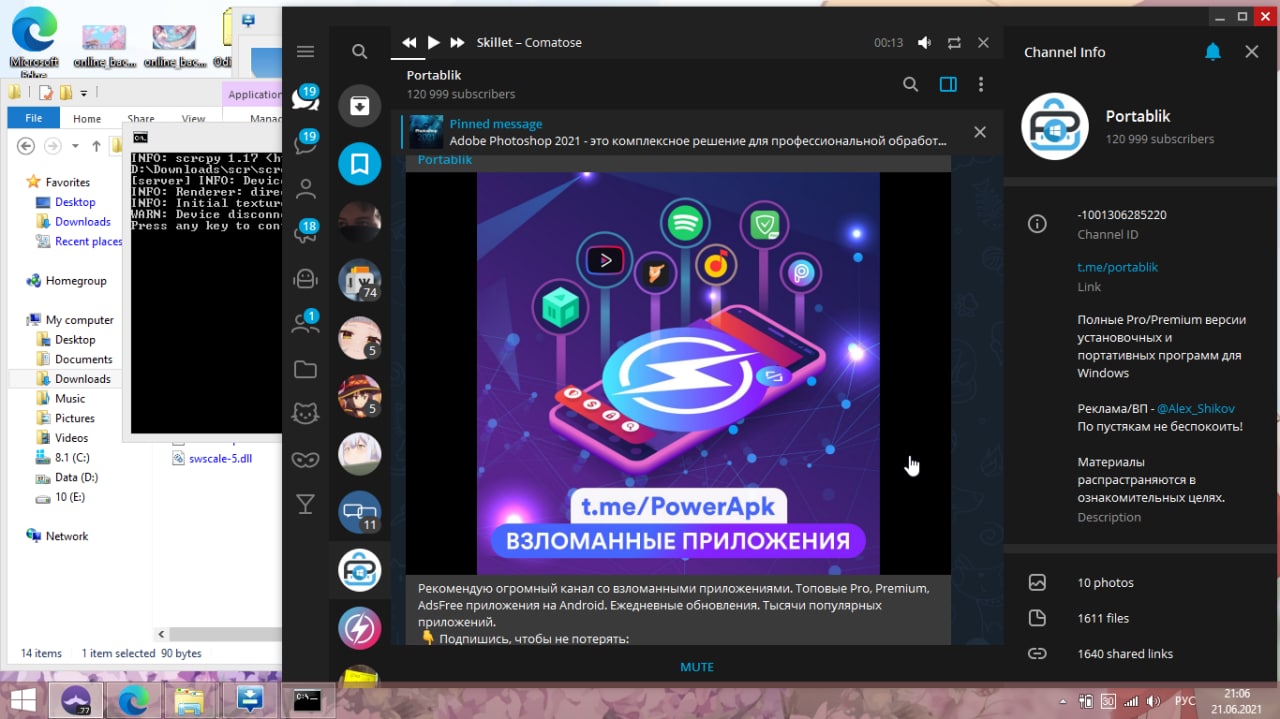Open the robot bots folder in sidebar
Image resolution: width=1280 pixels, height=719 pixels.
point(306,279)
